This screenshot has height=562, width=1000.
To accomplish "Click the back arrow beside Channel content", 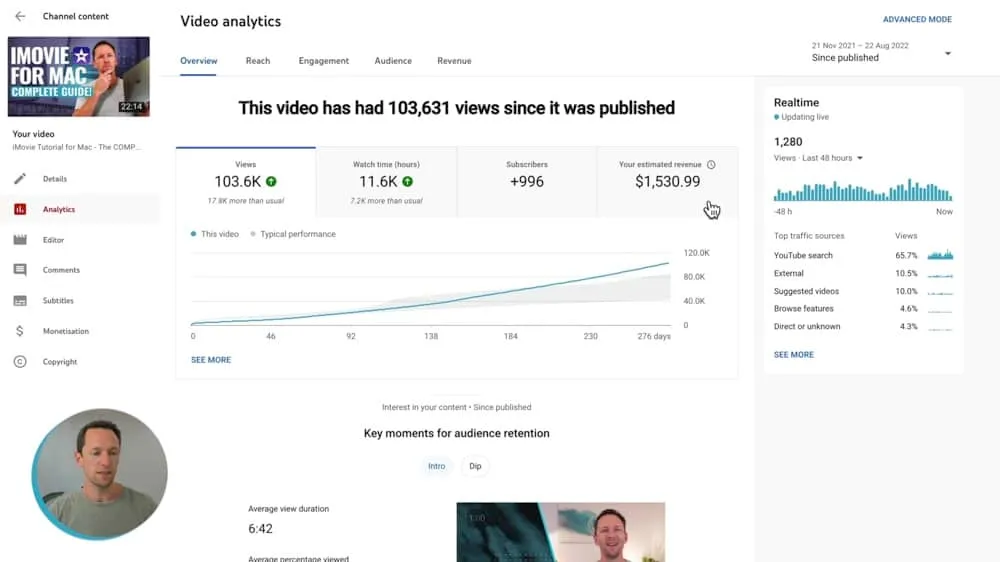I will 20,17.
